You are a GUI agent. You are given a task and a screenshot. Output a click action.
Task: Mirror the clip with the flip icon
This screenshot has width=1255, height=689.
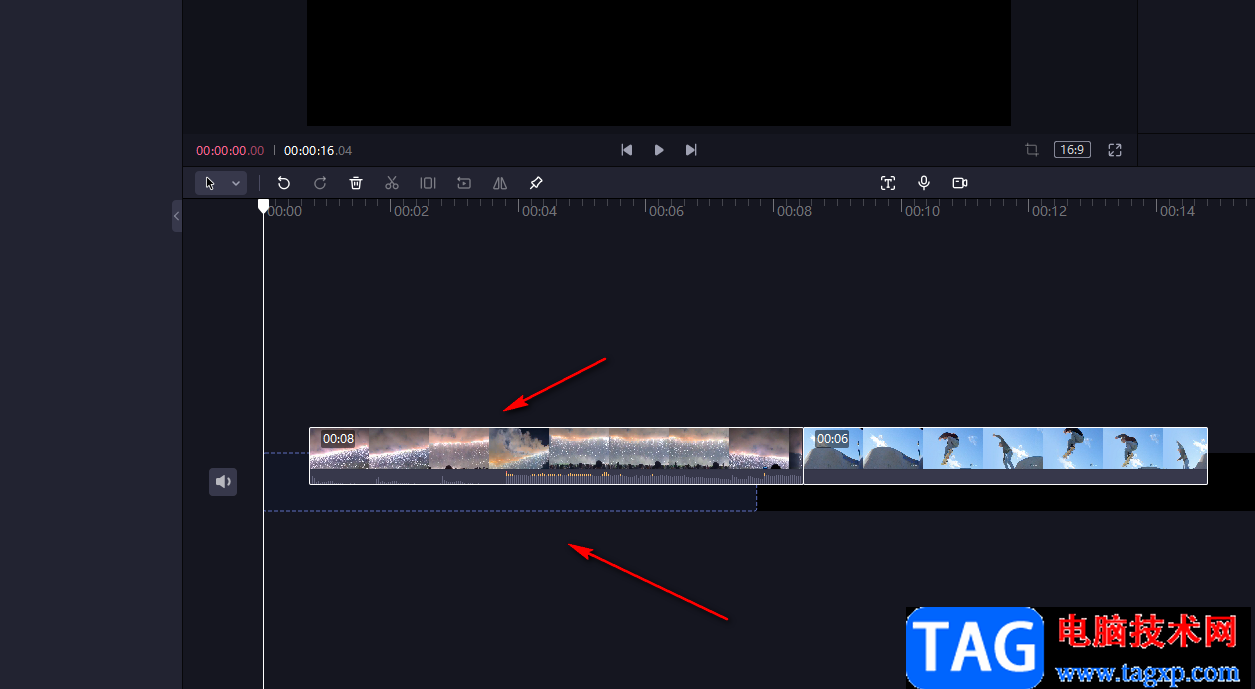(500, 183)
